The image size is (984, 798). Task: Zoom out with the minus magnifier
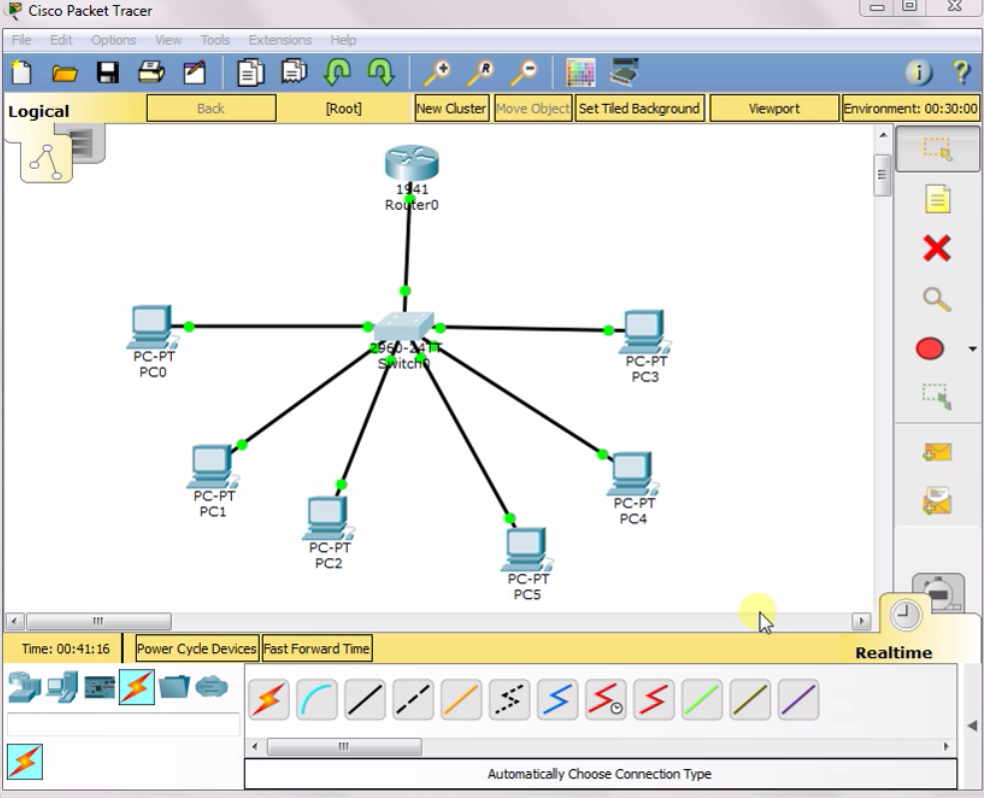(x=523, y=73)
